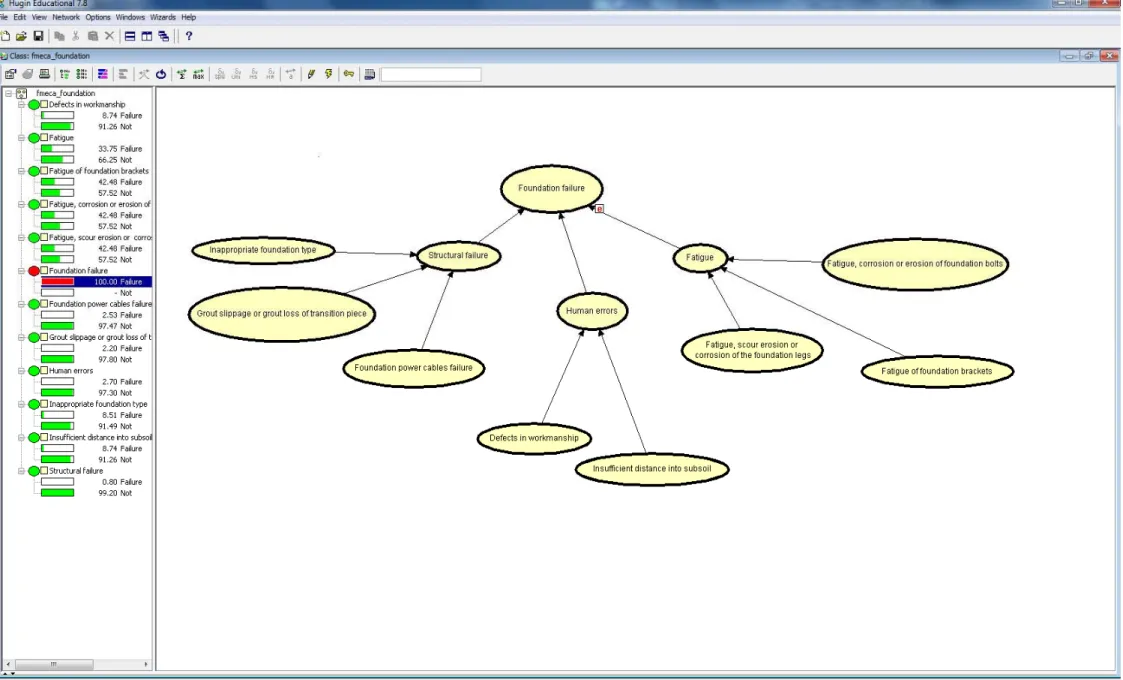The image size is (1123, 680).
Task: Click the yellow pencil edit mode icon
Action: coord(312,74)
